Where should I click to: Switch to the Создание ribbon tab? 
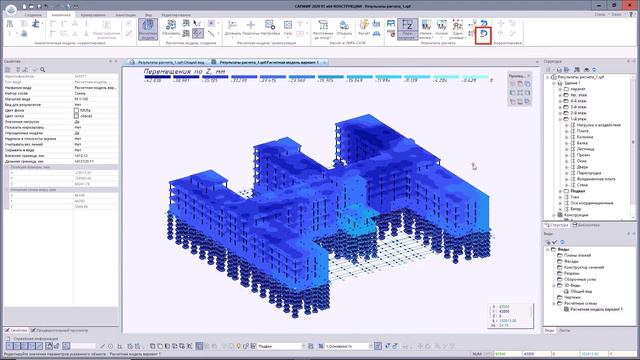33,15
